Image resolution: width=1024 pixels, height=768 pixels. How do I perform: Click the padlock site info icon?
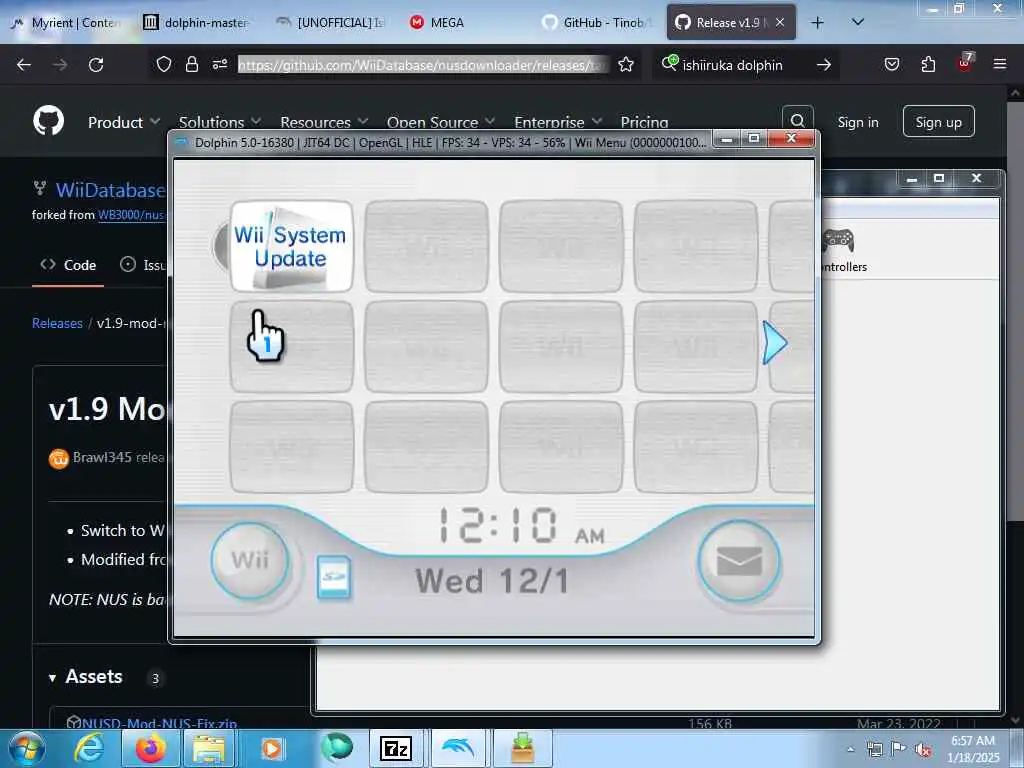coord(191,64)
